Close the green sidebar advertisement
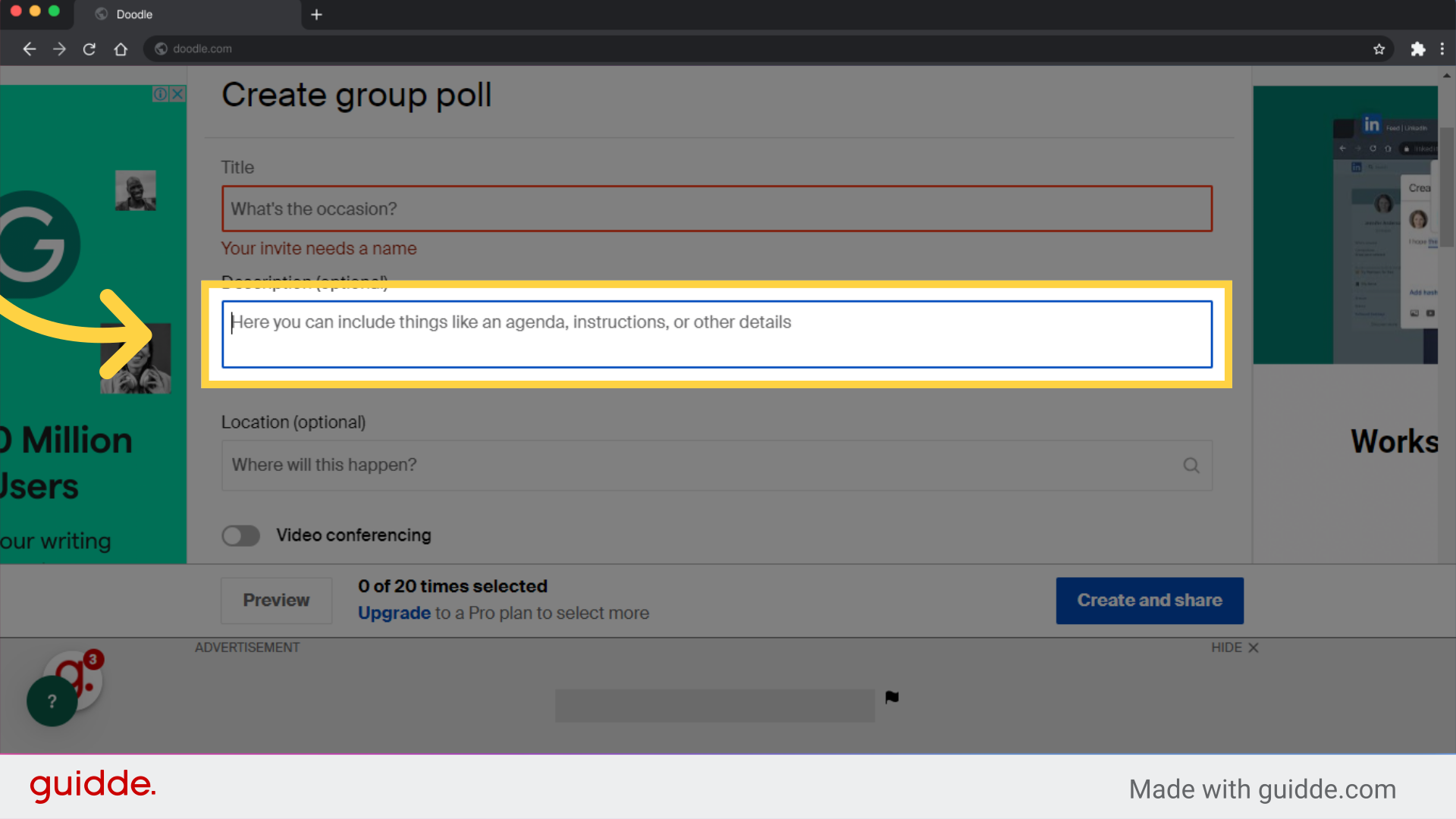The width and height of the screenshot is (1456, 819). (177, 93)
